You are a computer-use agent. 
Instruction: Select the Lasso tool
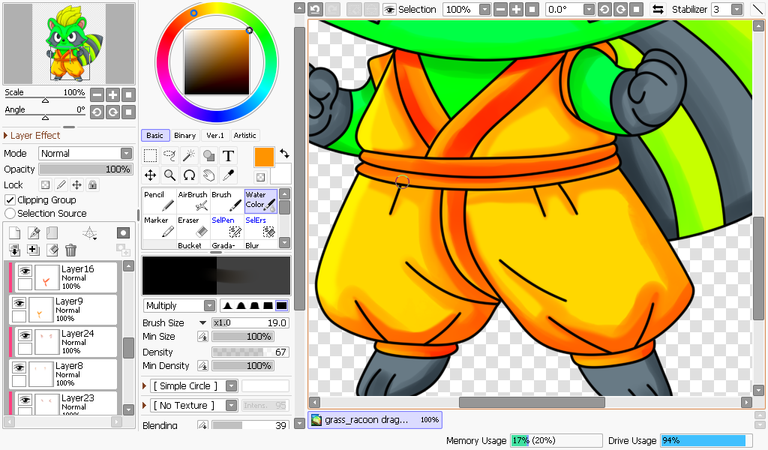[169, 156]
